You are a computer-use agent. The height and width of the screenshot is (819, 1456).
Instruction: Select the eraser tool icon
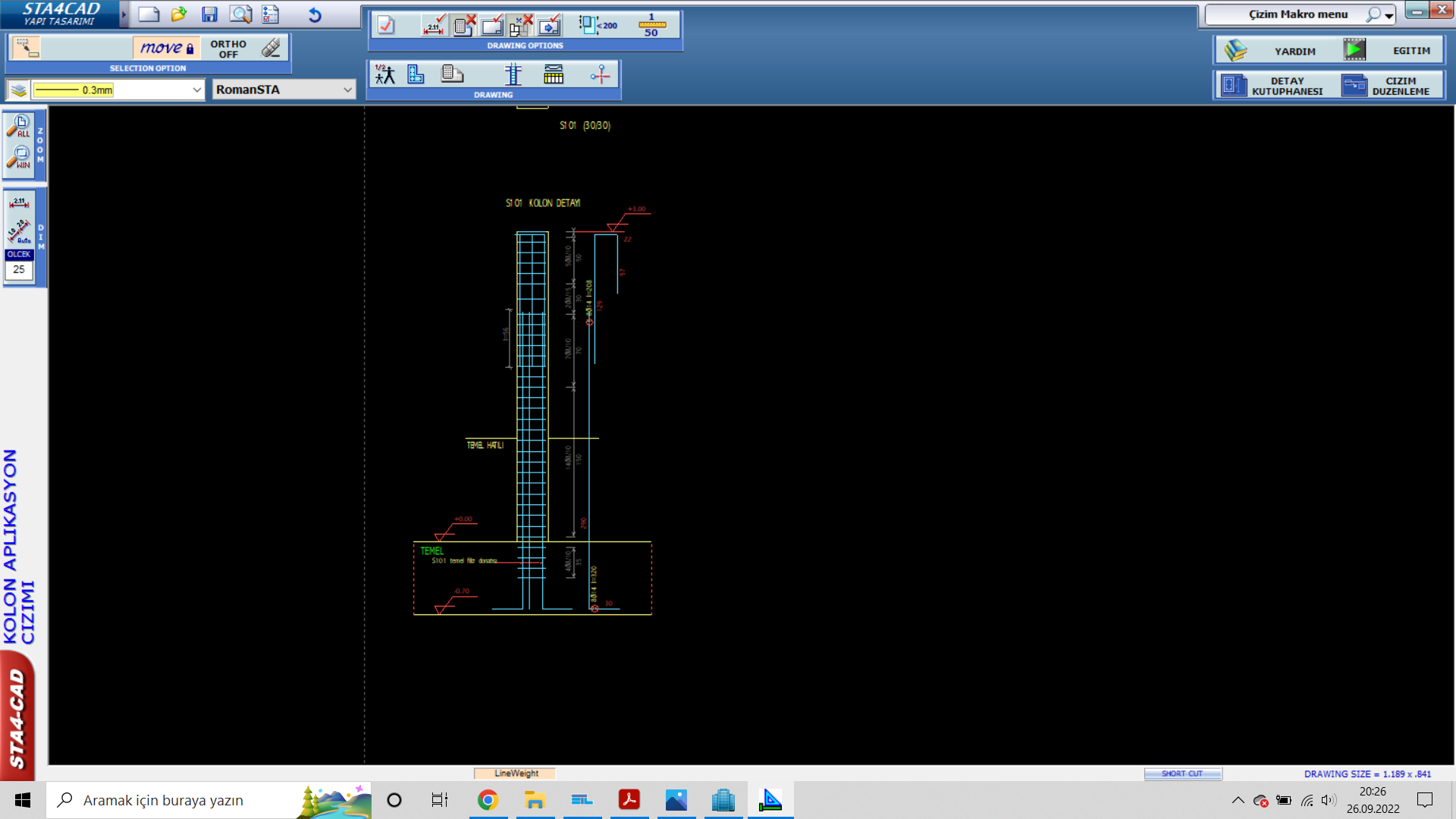tap(271, 49)
